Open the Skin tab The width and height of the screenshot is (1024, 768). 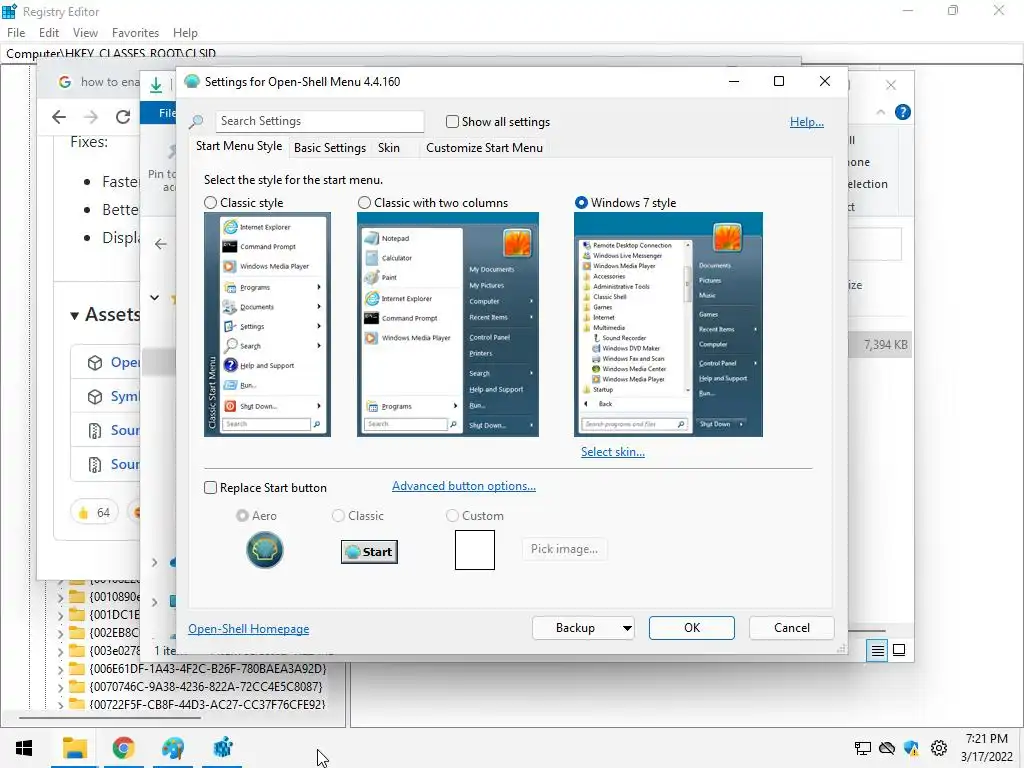[x=389, y=148]
